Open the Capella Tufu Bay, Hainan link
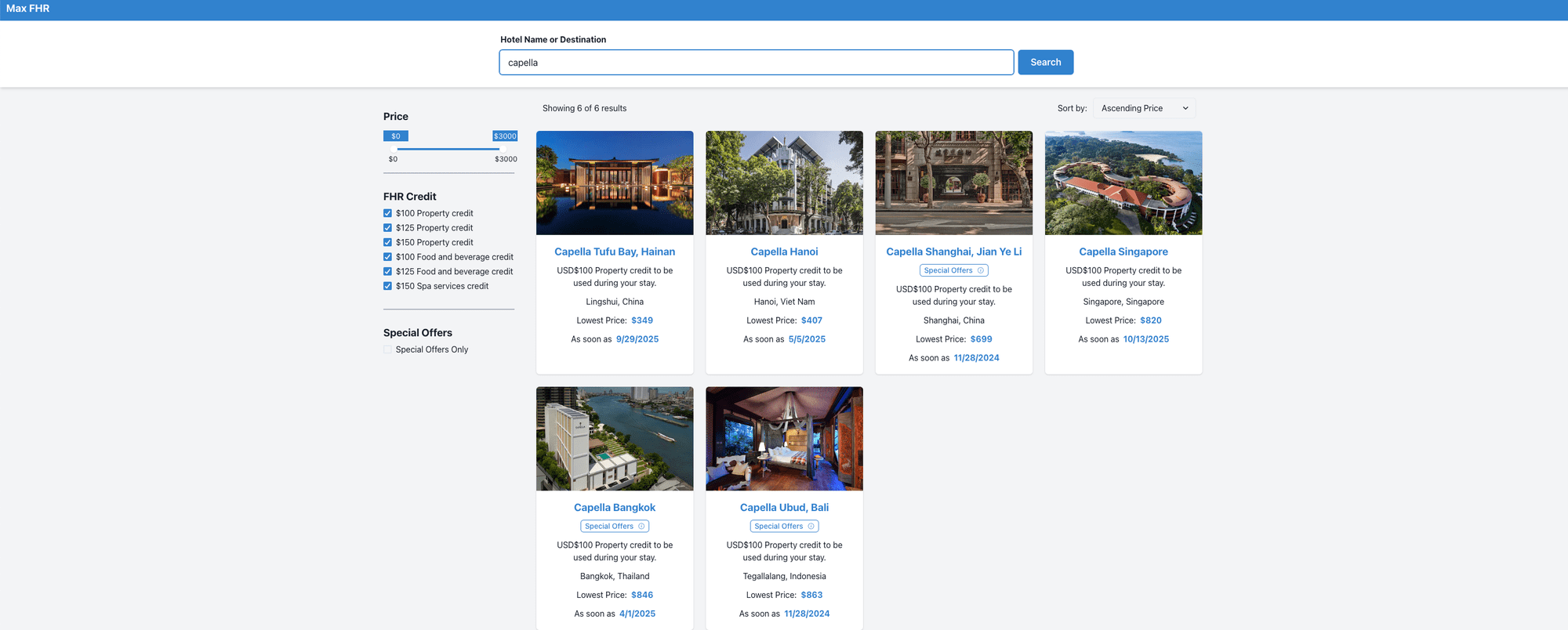1568x630 pixels. (615, 252)
